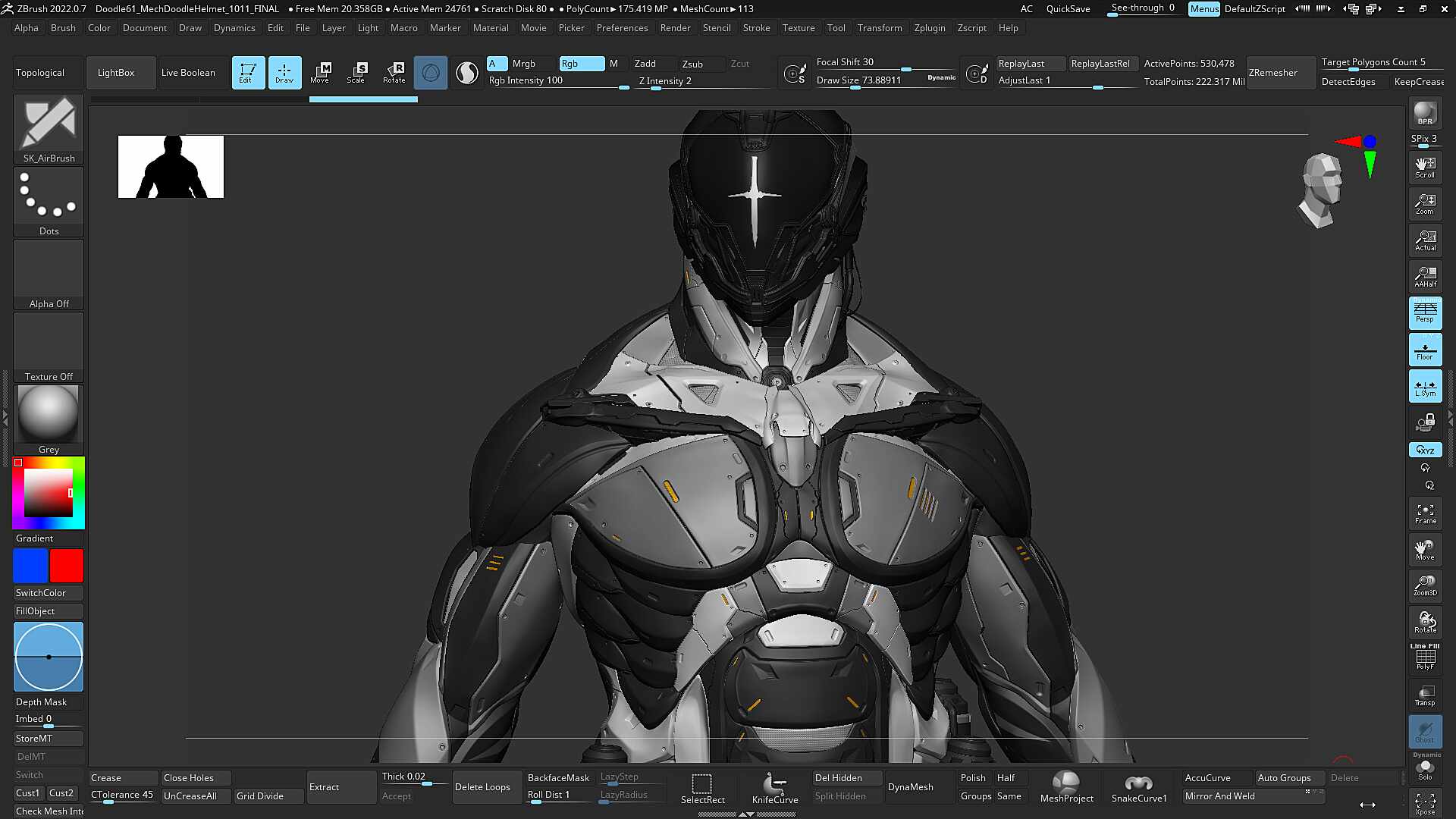Activate the Scale tool icon
The width and height of the screenshot is (1456, 819).
(x=356, y=73)
